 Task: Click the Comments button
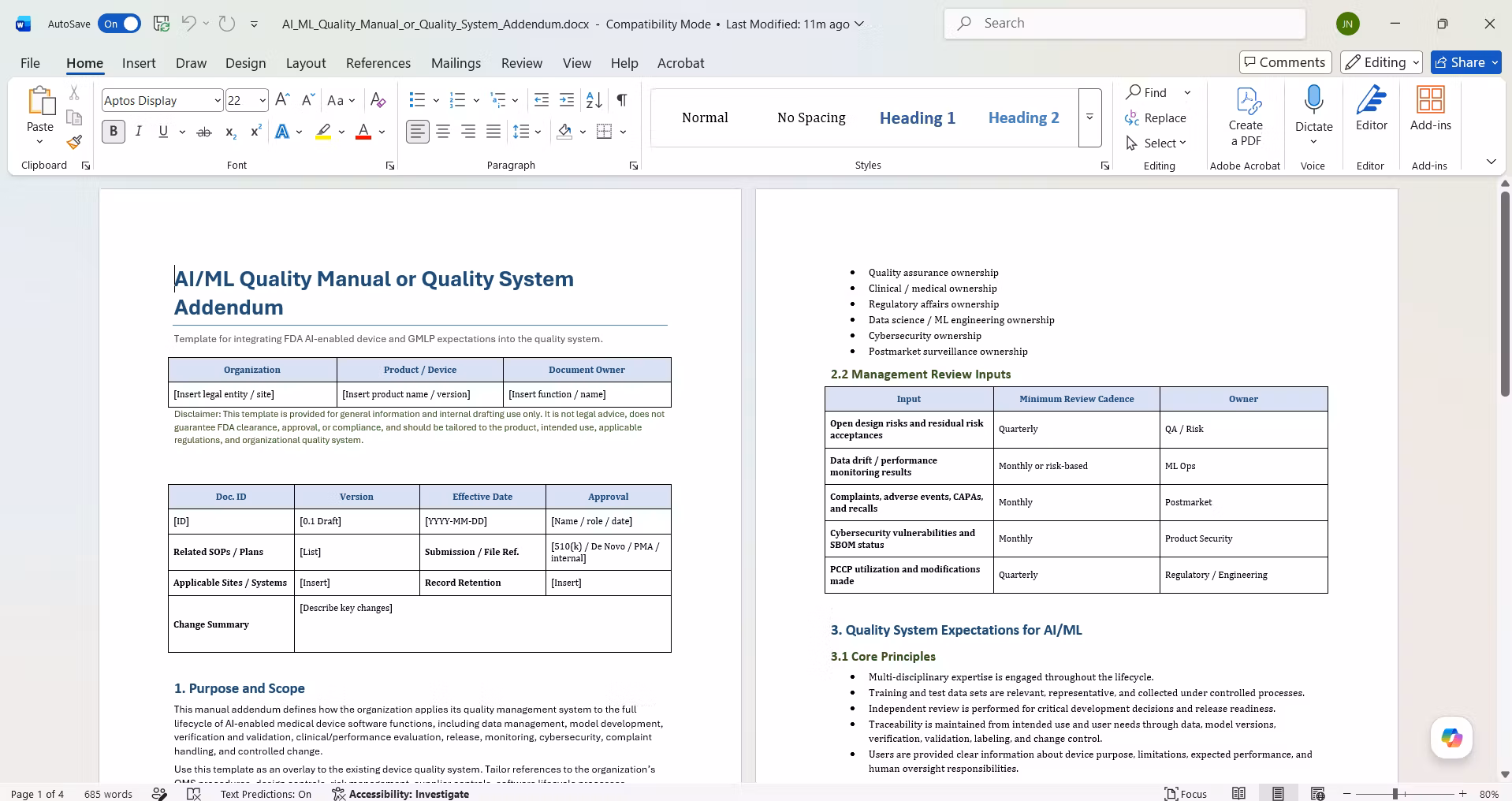[x=1285, y=62]
